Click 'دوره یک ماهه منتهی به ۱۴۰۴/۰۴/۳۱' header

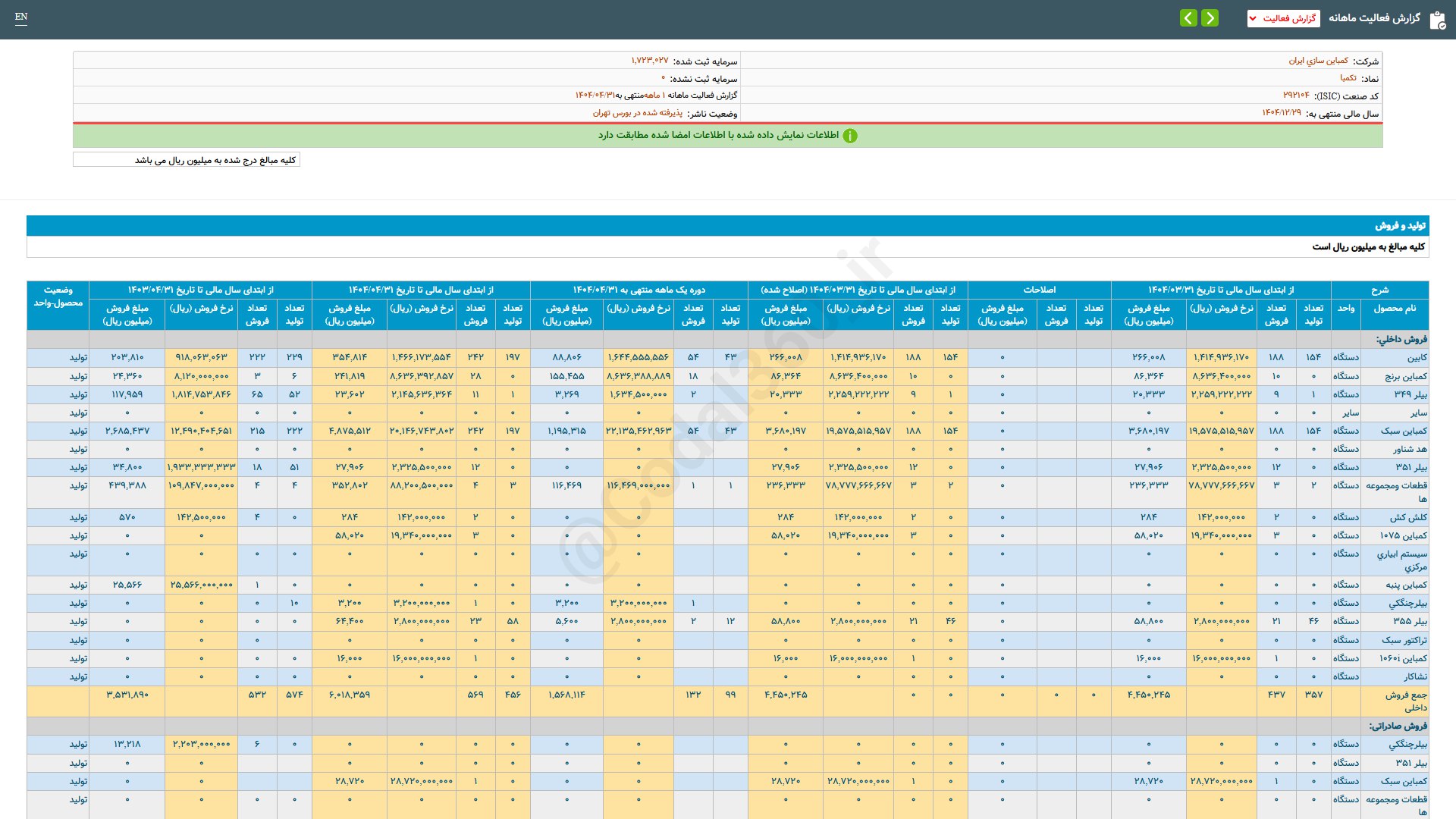639,290
